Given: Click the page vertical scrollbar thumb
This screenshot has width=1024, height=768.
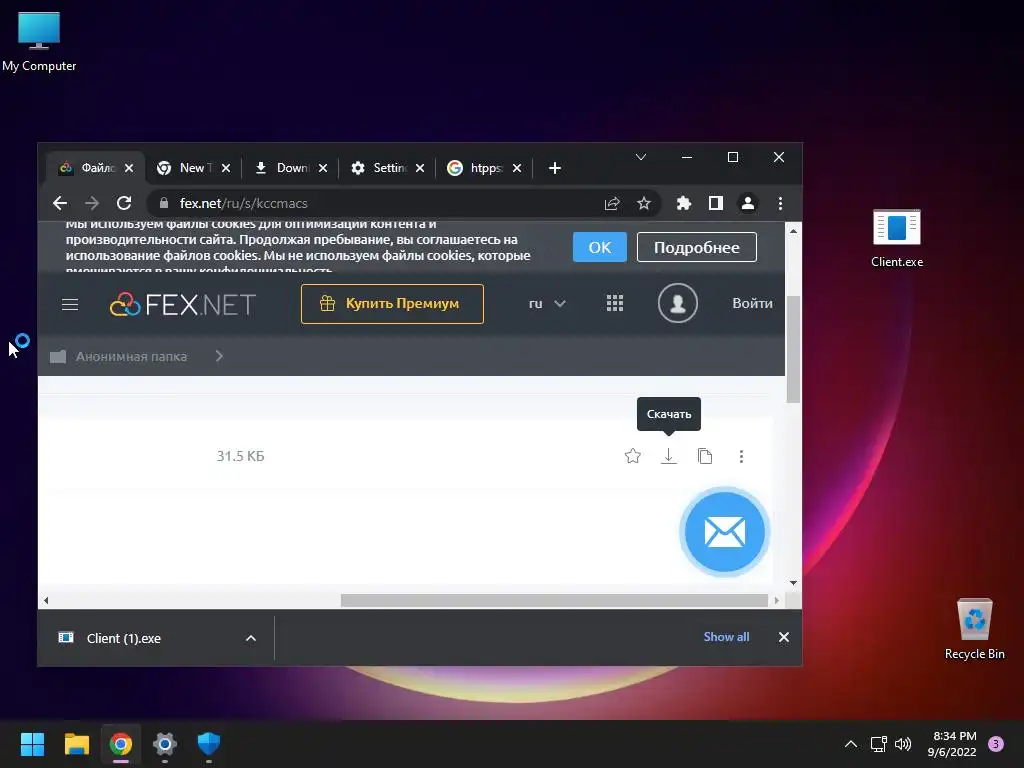Looking at the screenshot, I should (793, 349).
